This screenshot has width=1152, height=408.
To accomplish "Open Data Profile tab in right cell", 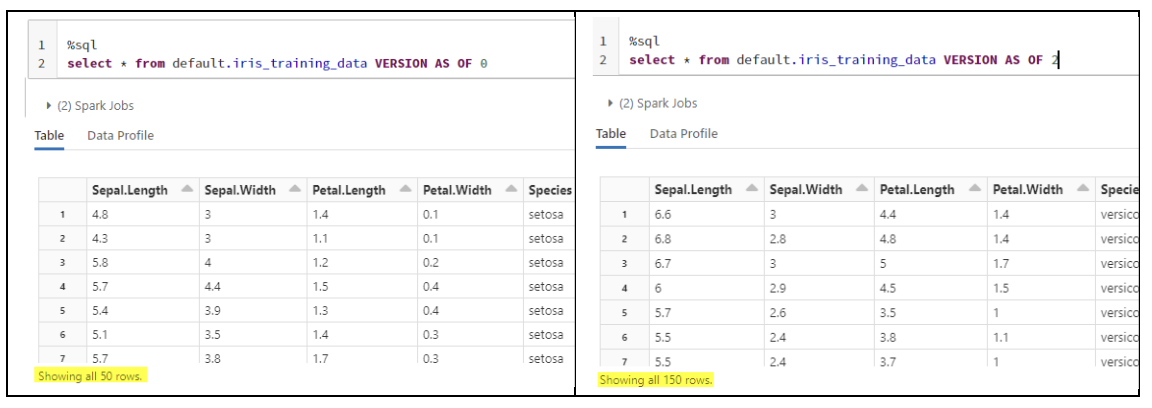I will pyautogui.click(x=683, y=133).
